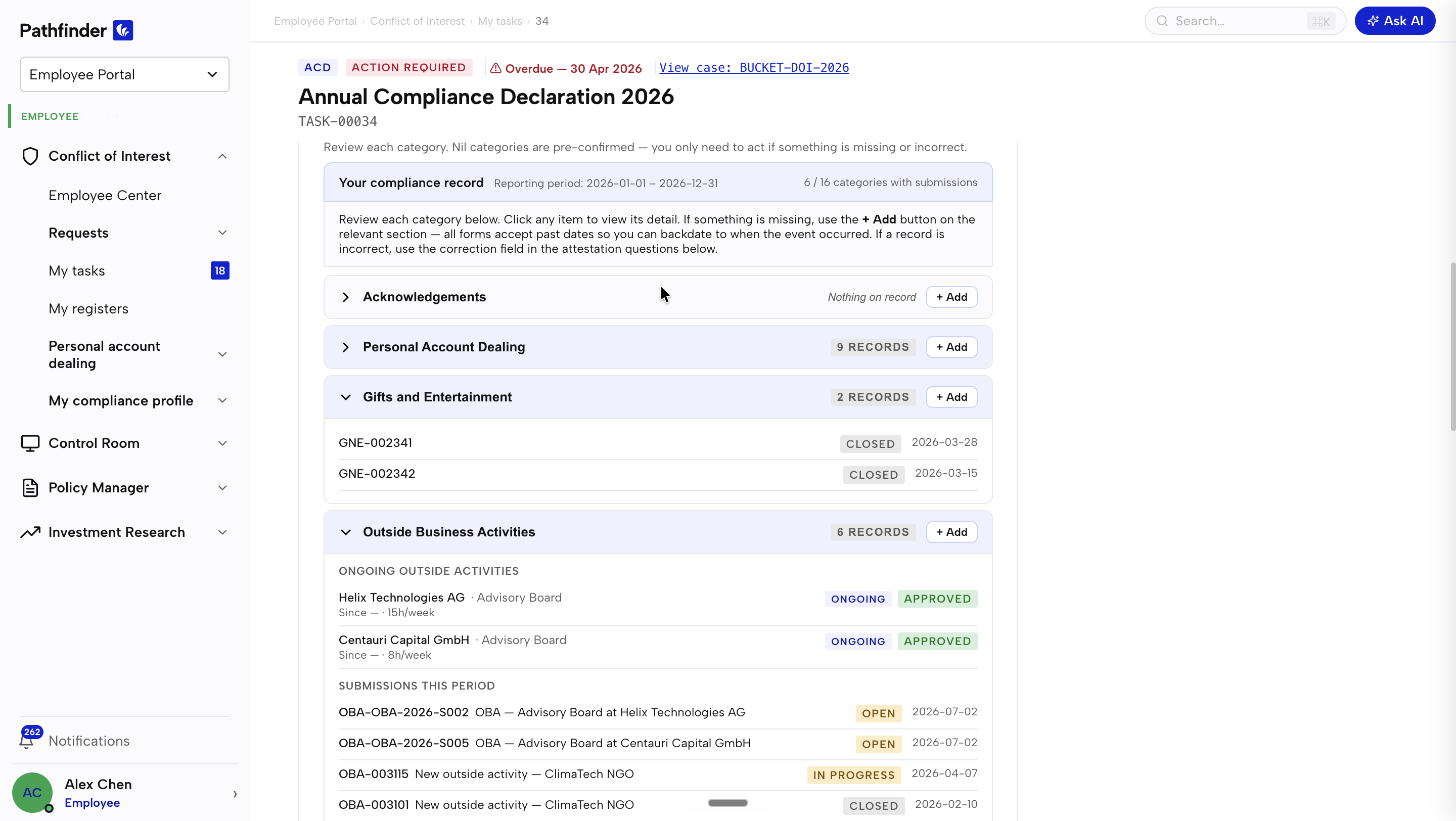Expand the Personal Account Dealing section chevron

click(x=345, y=347)
